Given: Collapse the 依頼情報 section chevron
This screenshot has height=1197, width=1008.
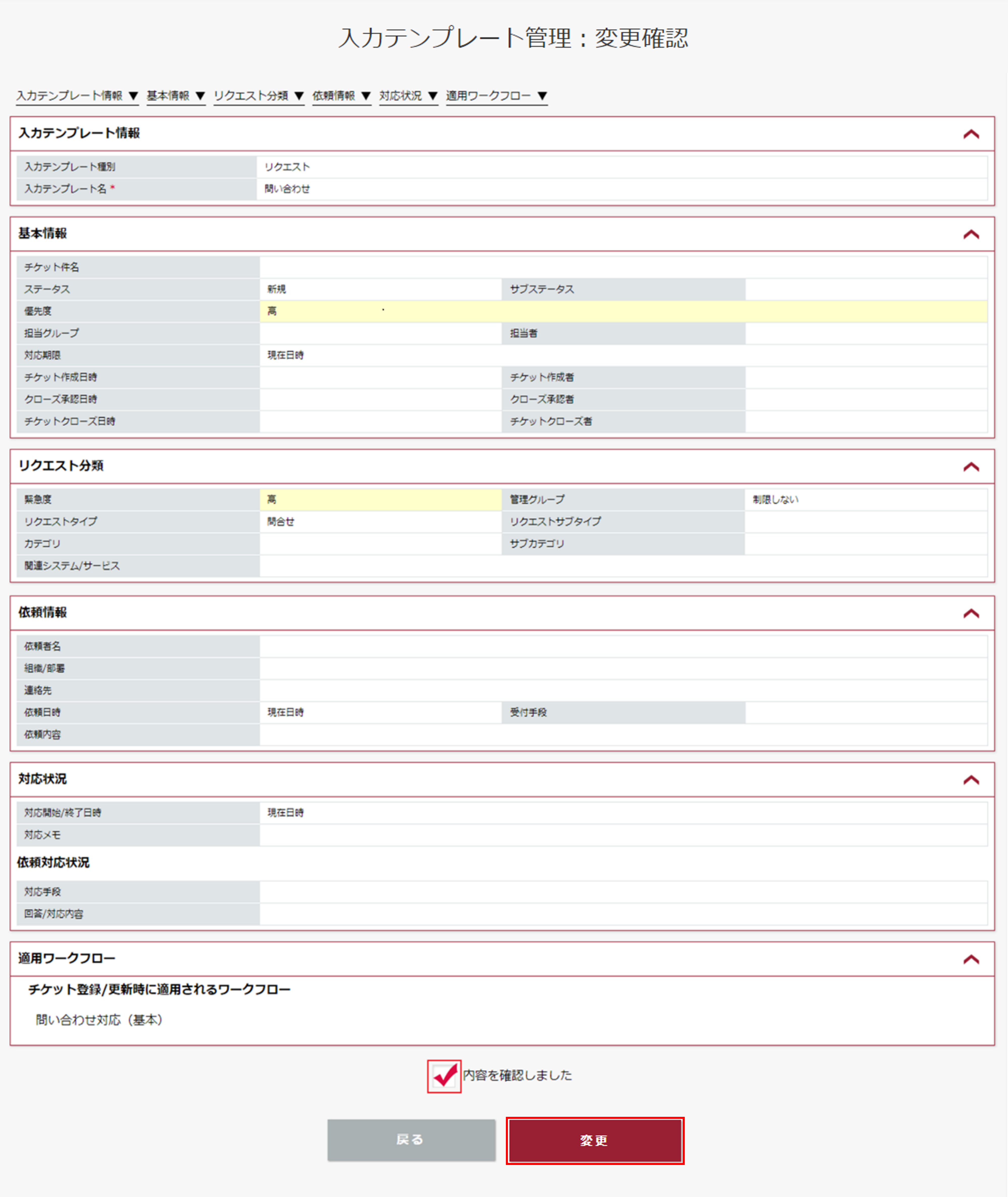Looking at the screenshot, I should coord(971,614).
